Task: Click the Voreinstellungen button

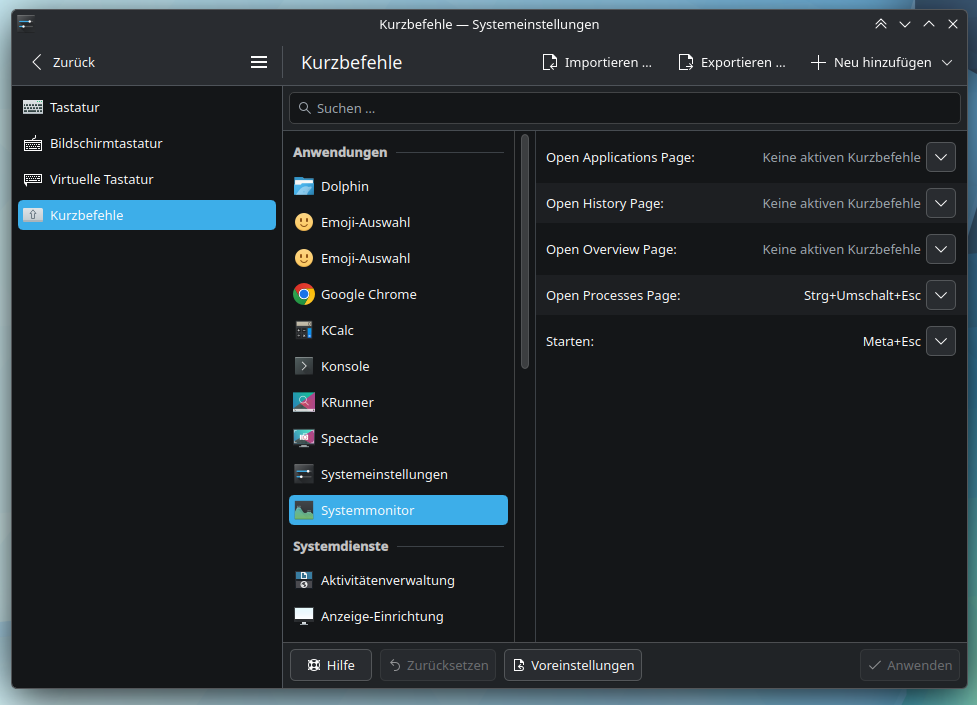Action: [x=572, y=664]
